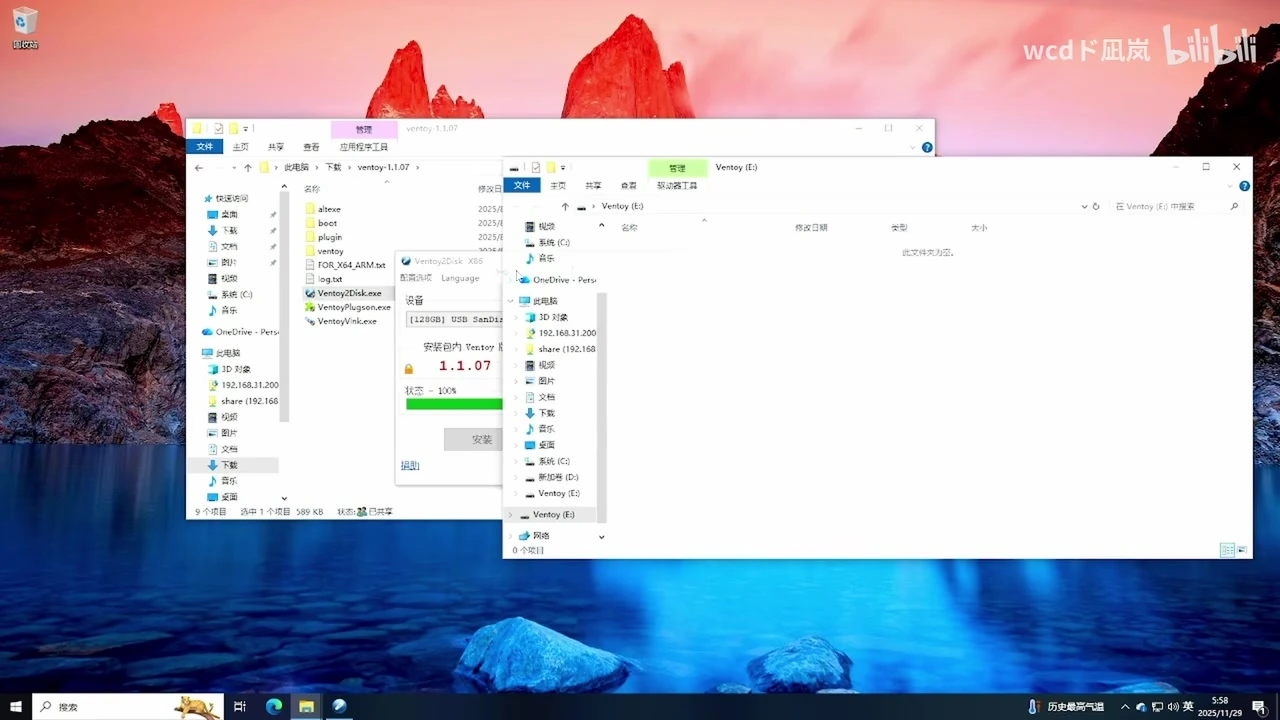Open 查看 tab in ventoy-1.1.07 window

point(312,147)
